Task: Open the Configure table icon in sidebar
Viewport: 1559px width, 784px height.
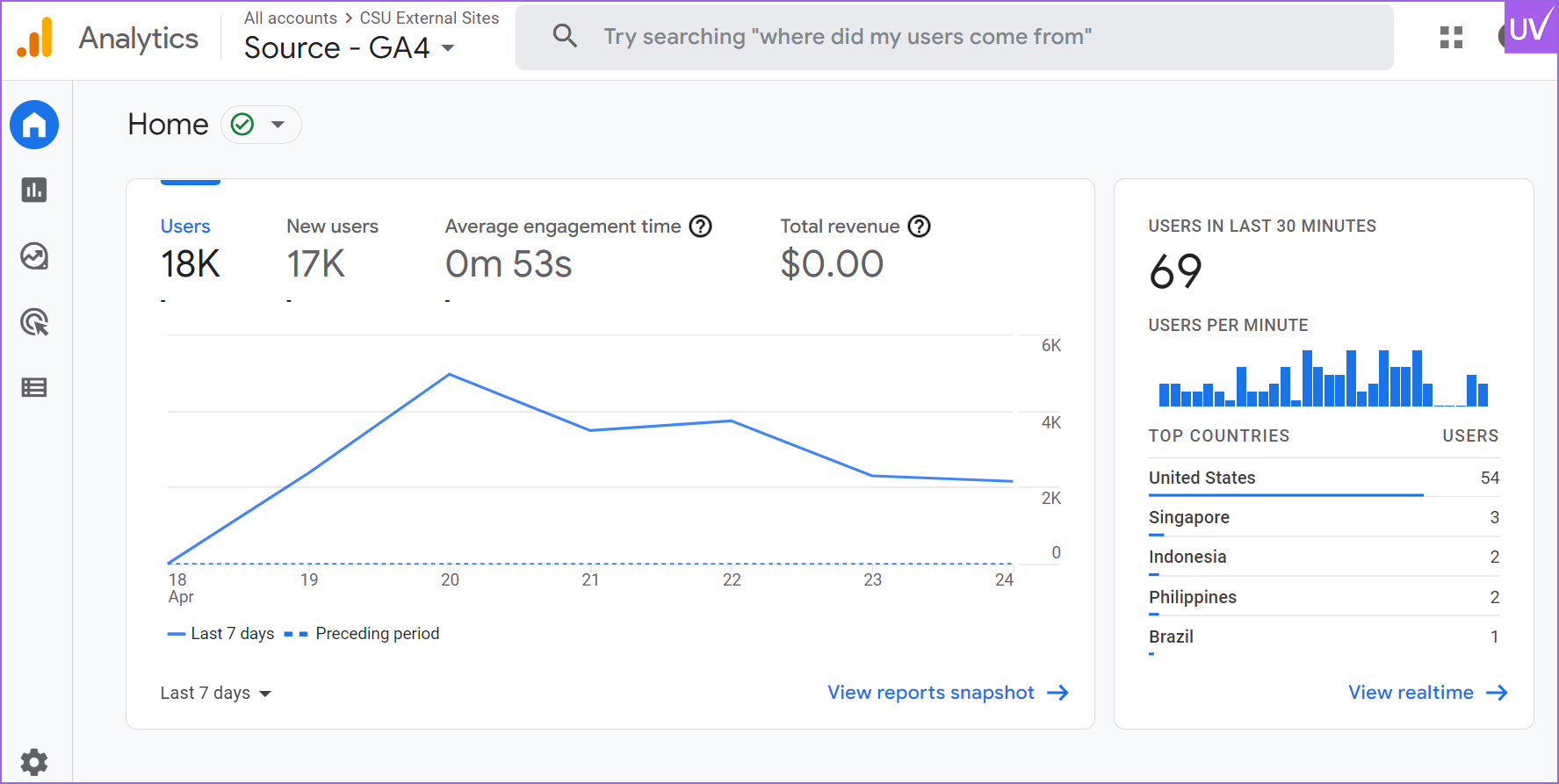Action: coord(34,387)
